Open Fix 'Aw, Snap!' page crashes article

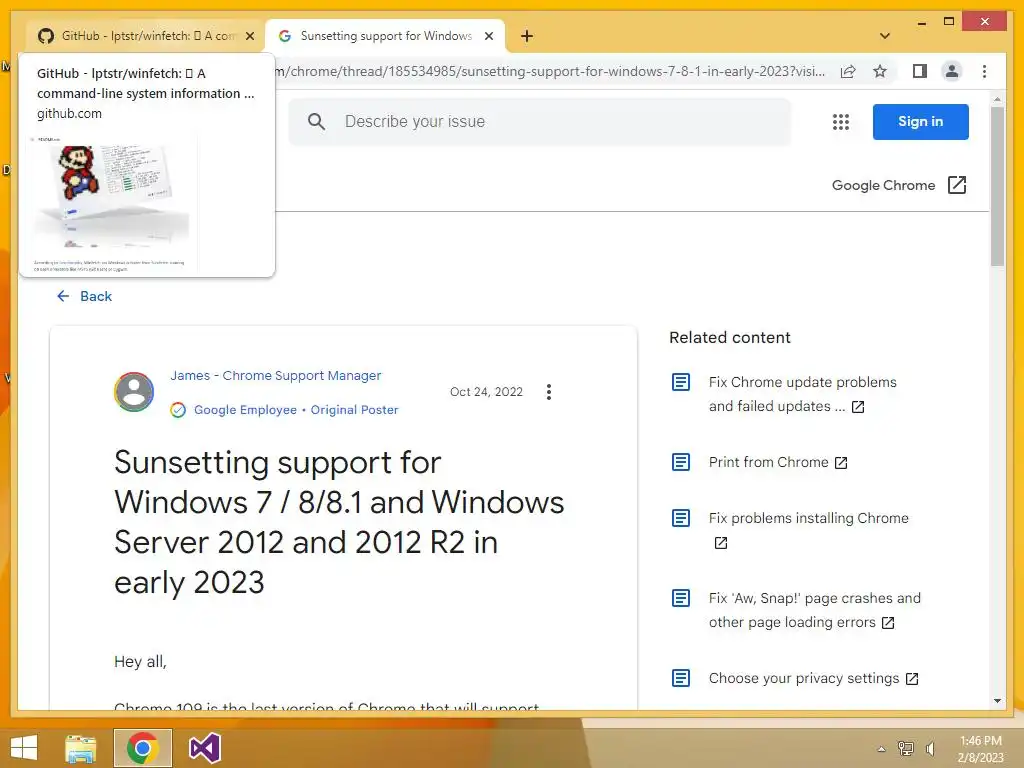click(x=814, y=610)
